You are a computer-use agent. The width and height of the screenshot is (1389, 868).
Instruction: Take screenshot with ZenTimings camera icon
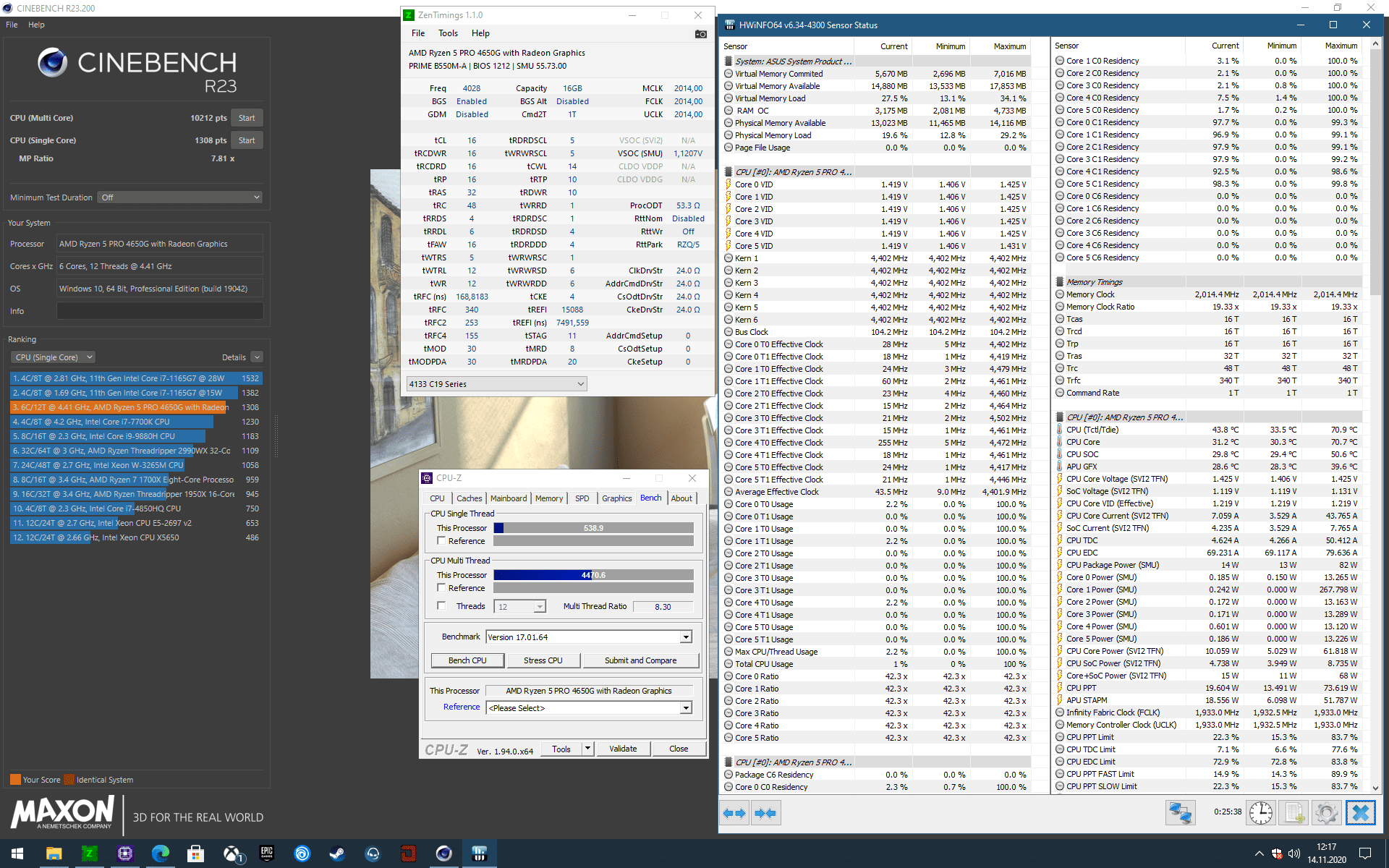[700, 34]
